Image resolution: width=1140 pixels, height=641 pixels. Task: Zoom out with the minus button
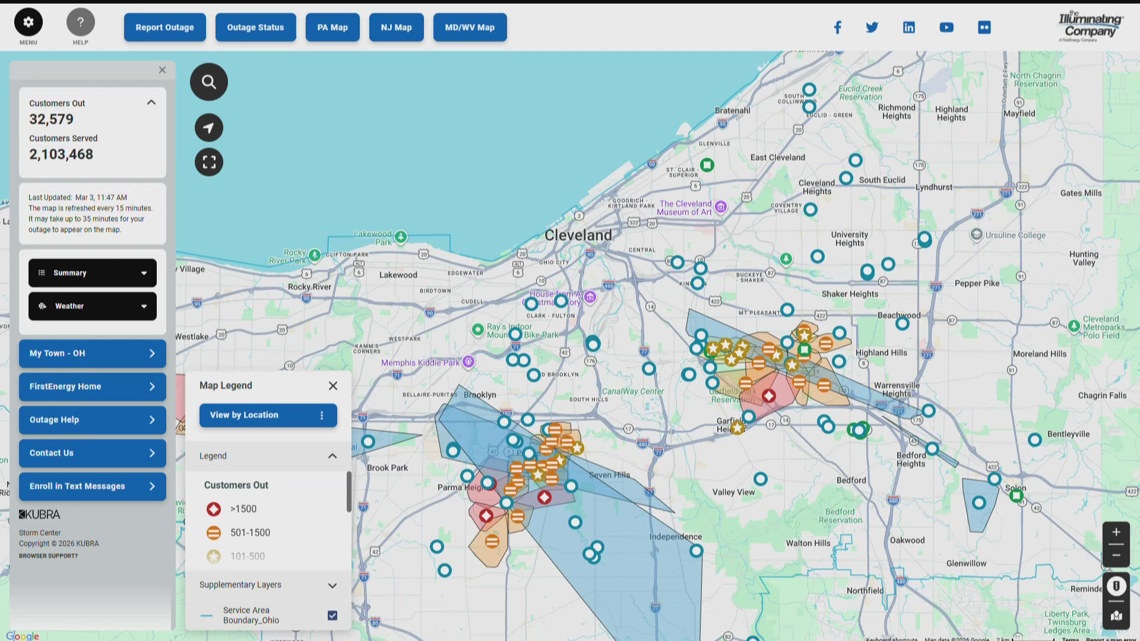coord(1116,555)
